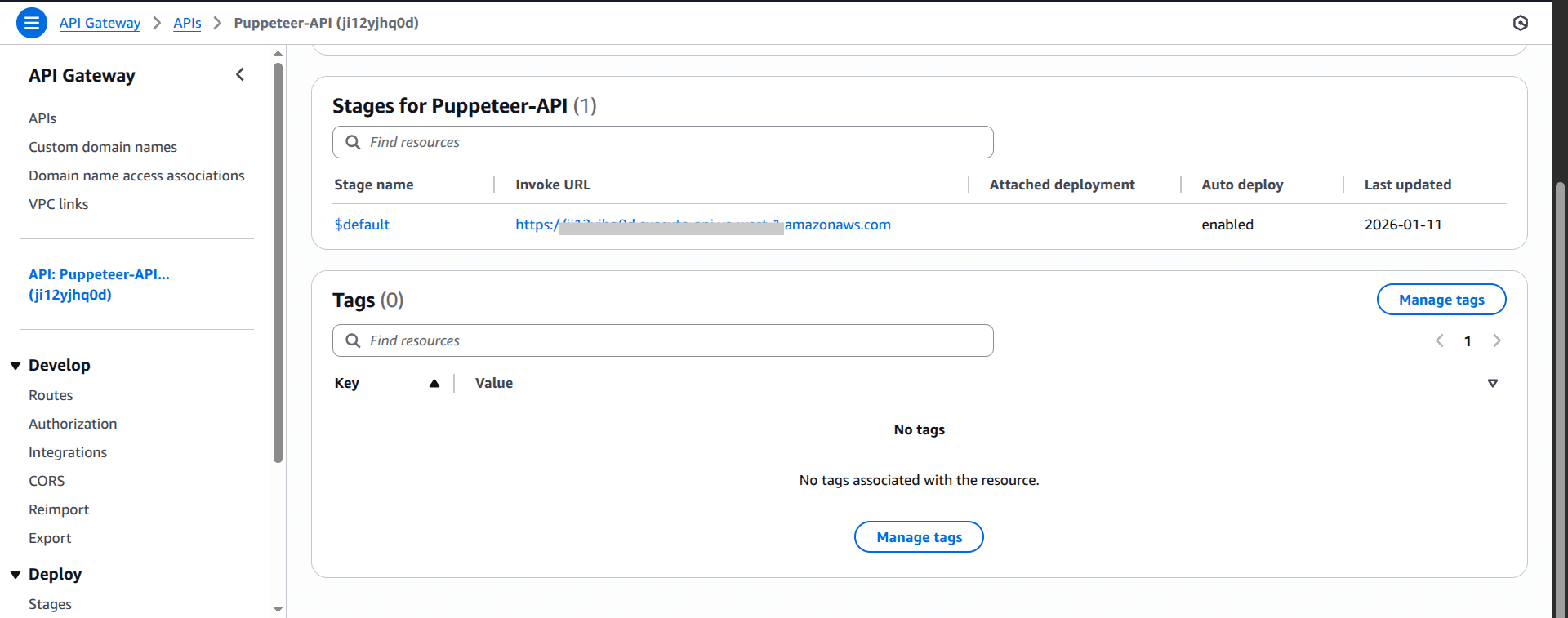
Task: Open the Invoke URL for $default stage
Action: coord(702,225)
